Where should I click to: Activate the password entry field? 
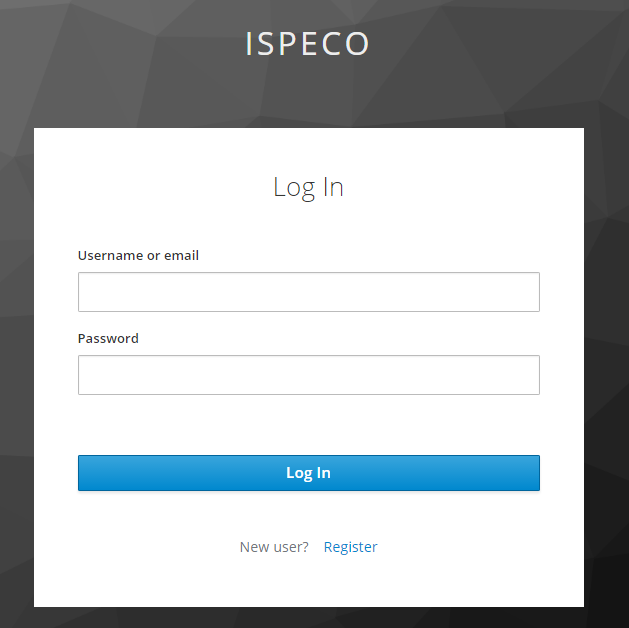point(308,375)
